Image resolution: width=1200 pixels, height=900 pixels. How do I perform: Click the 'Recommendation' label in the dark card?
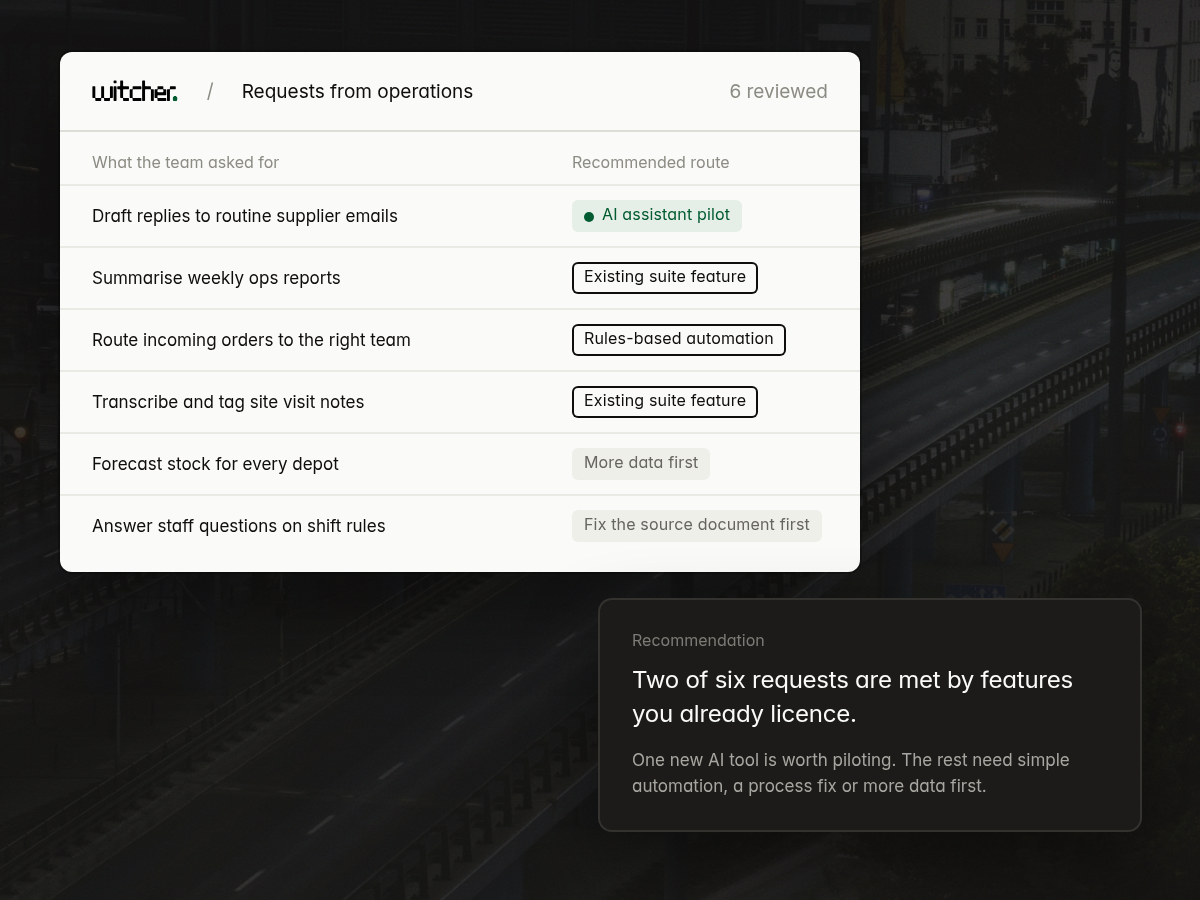pyautogui.click(x=698, y=640)
